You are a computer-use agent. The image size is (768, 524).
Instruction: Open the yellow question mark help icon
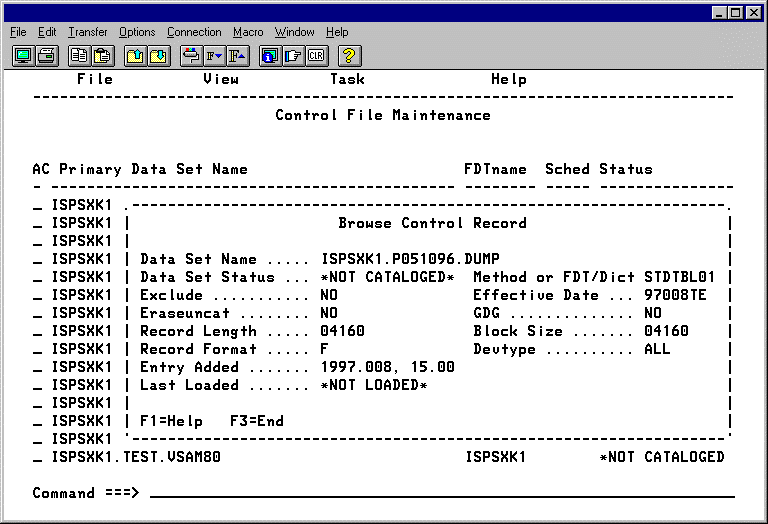pyautogui.click(x=350, y=56)
